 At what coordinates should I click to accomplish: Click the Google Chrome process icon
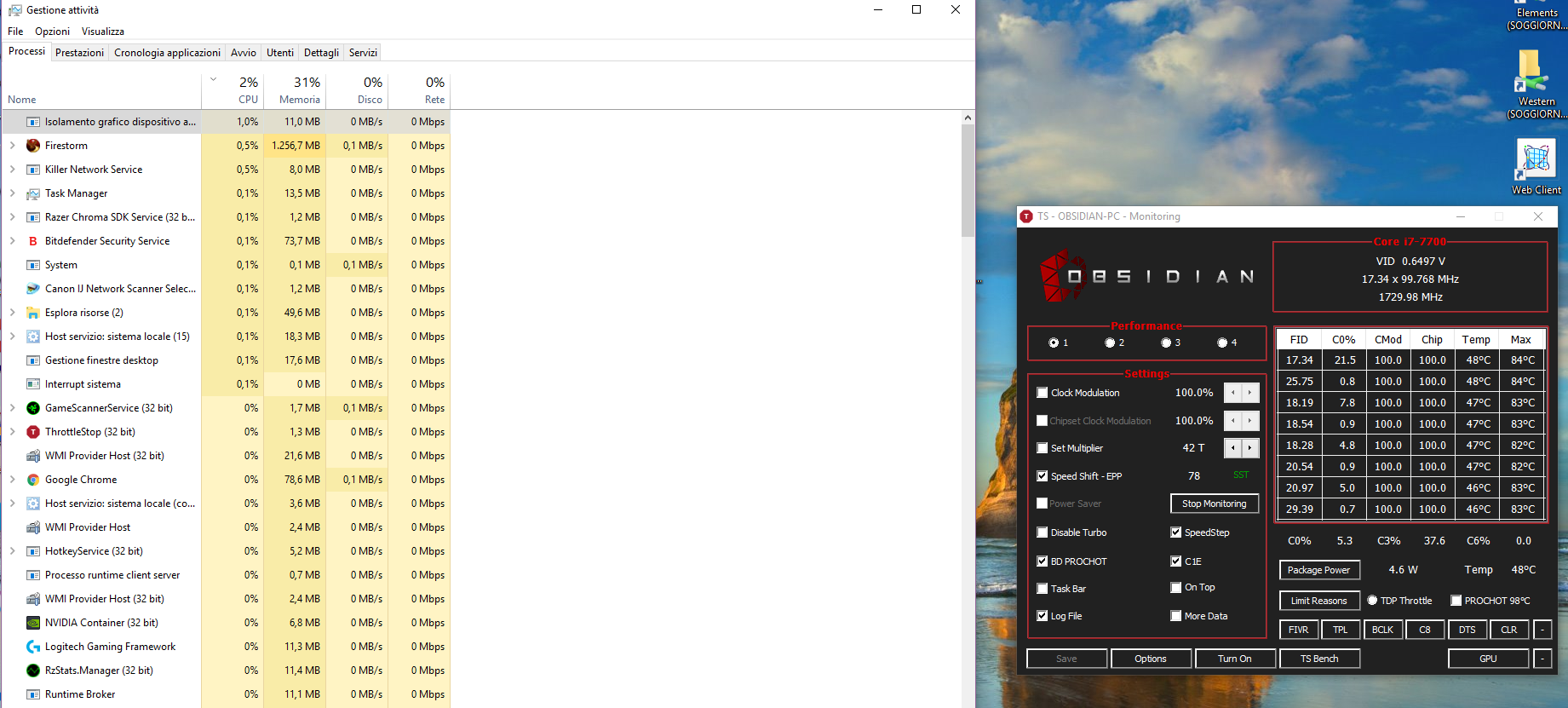33,480
